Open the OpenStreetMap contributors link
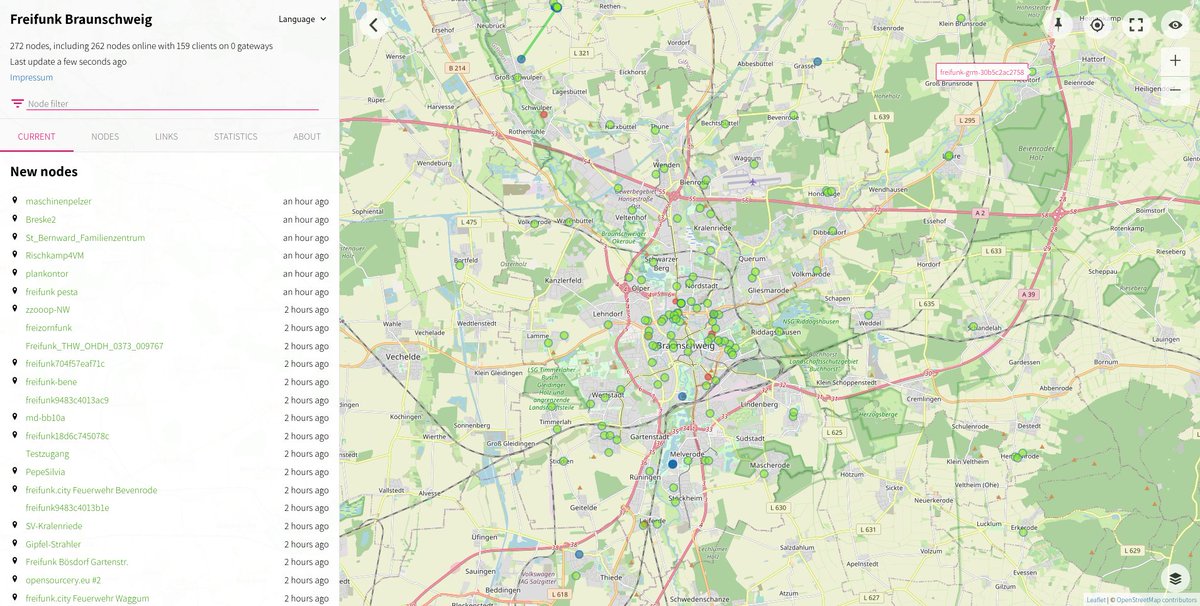The image size is (1200, 606). [x=1156, y=600]
